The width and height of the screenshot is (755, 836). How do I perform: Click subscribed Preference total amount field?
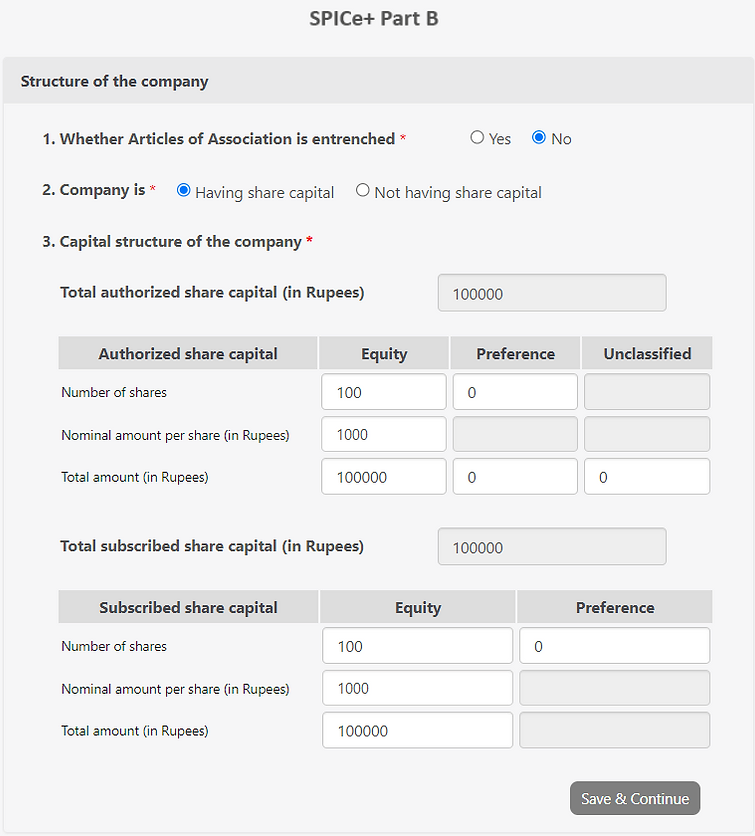pos(615,730)
